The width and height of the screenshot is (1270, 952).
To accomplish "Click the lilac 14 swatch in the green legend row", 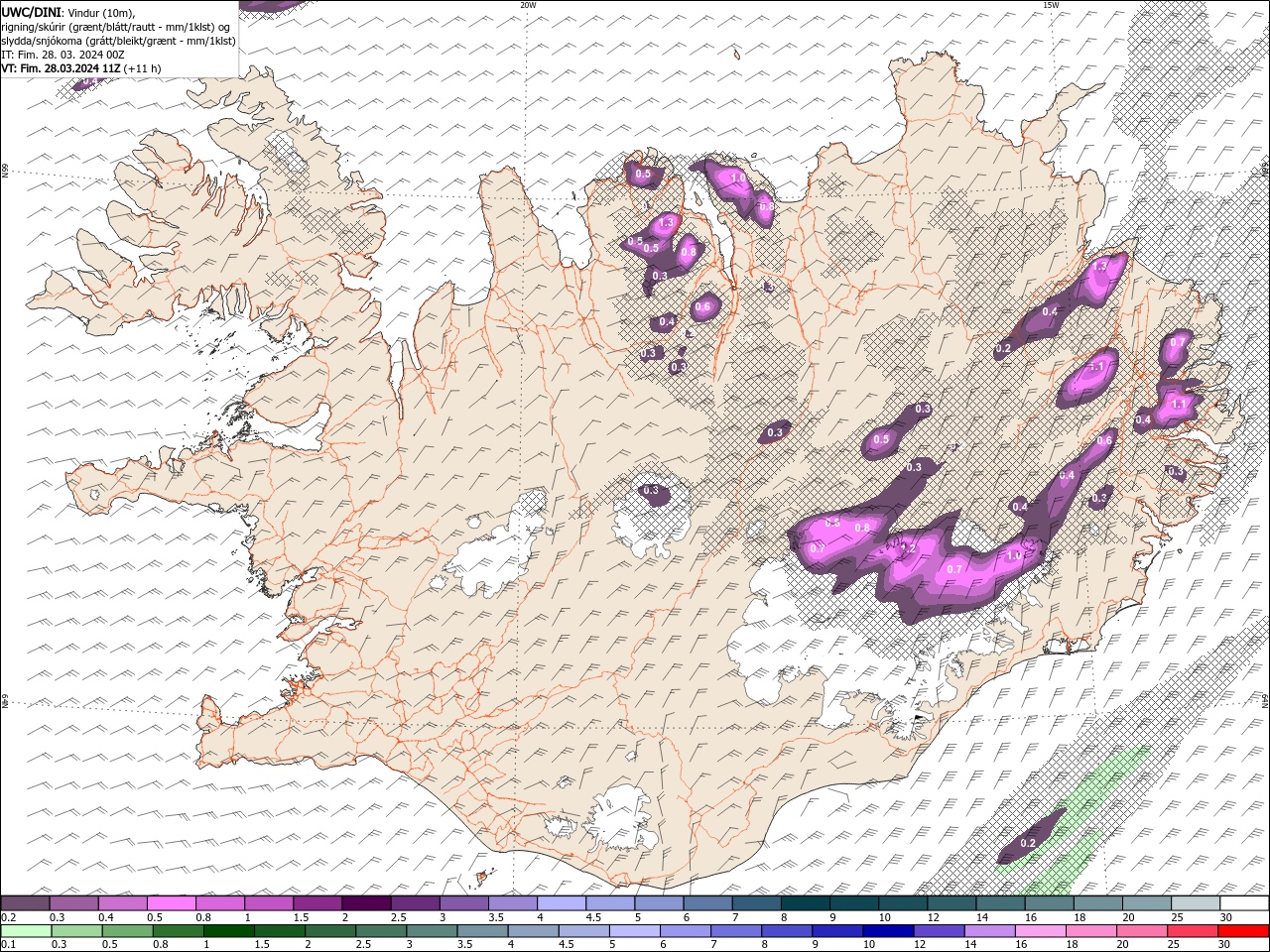I will coord(989,931).
